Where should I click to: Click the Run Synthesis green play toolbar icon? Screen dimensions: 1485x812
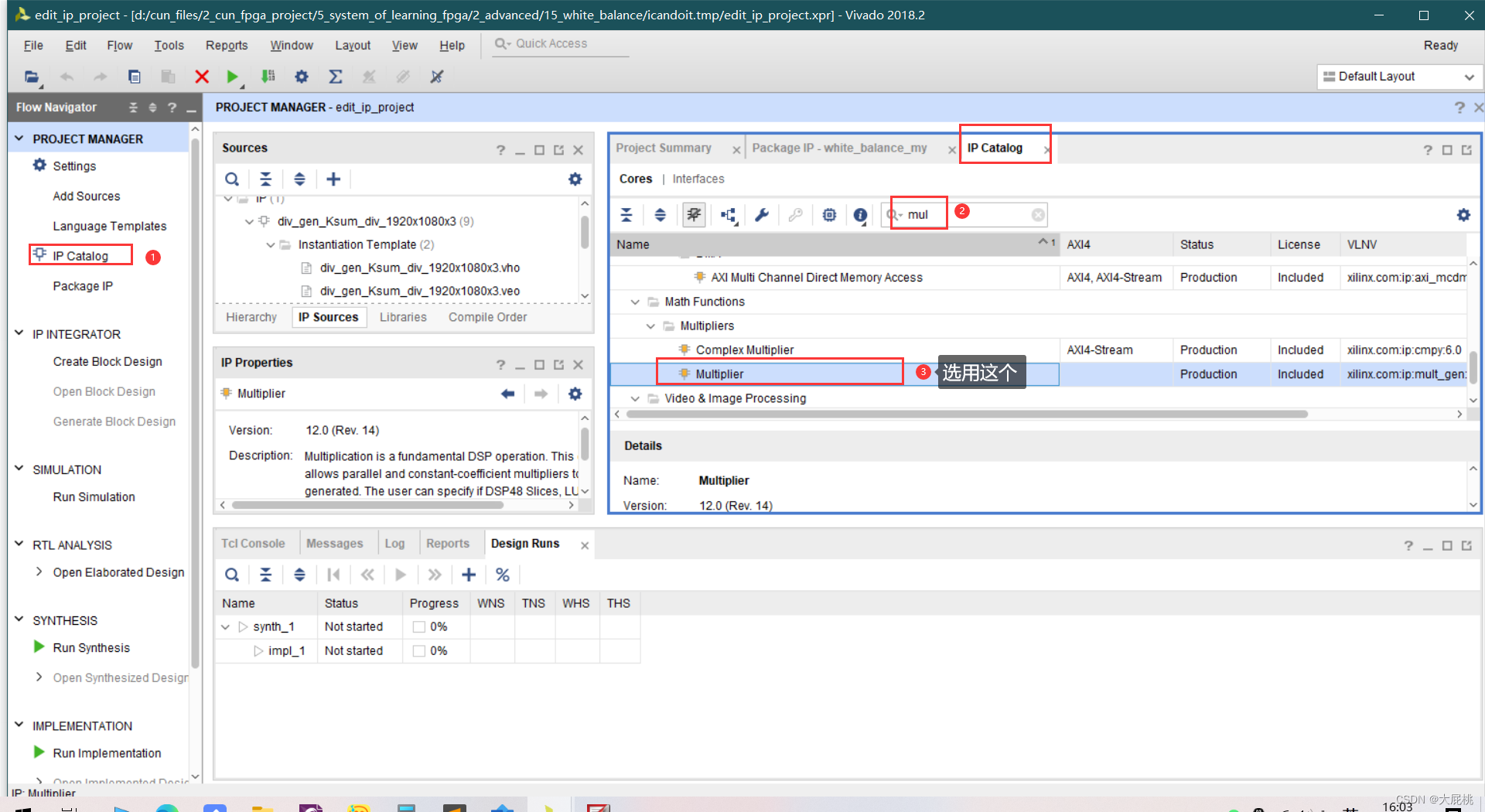pos(232,77)
